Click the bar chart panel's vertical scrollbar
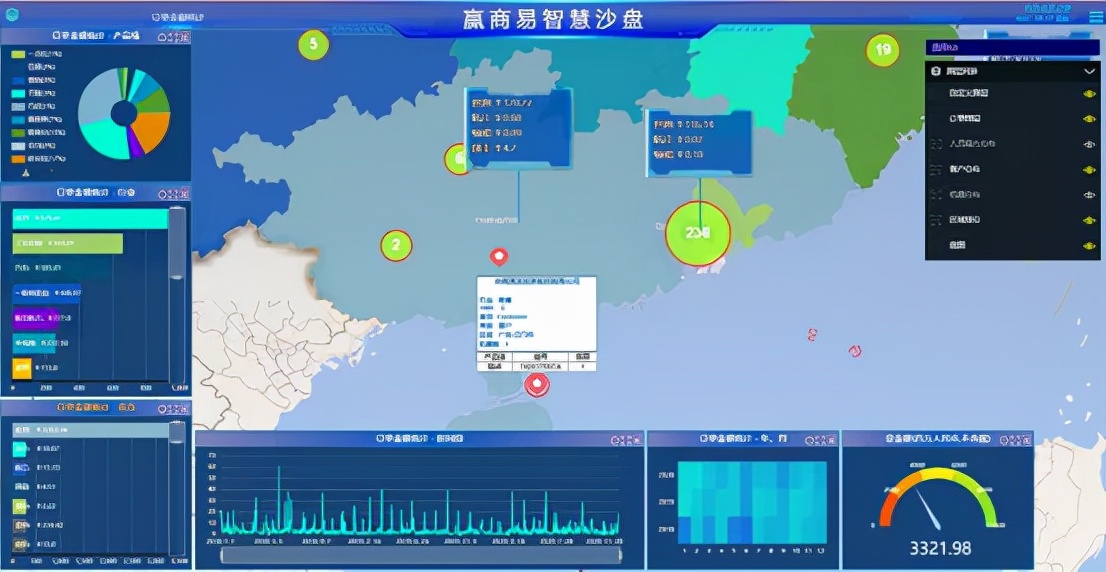1106x572 pixels. point(177,295)
